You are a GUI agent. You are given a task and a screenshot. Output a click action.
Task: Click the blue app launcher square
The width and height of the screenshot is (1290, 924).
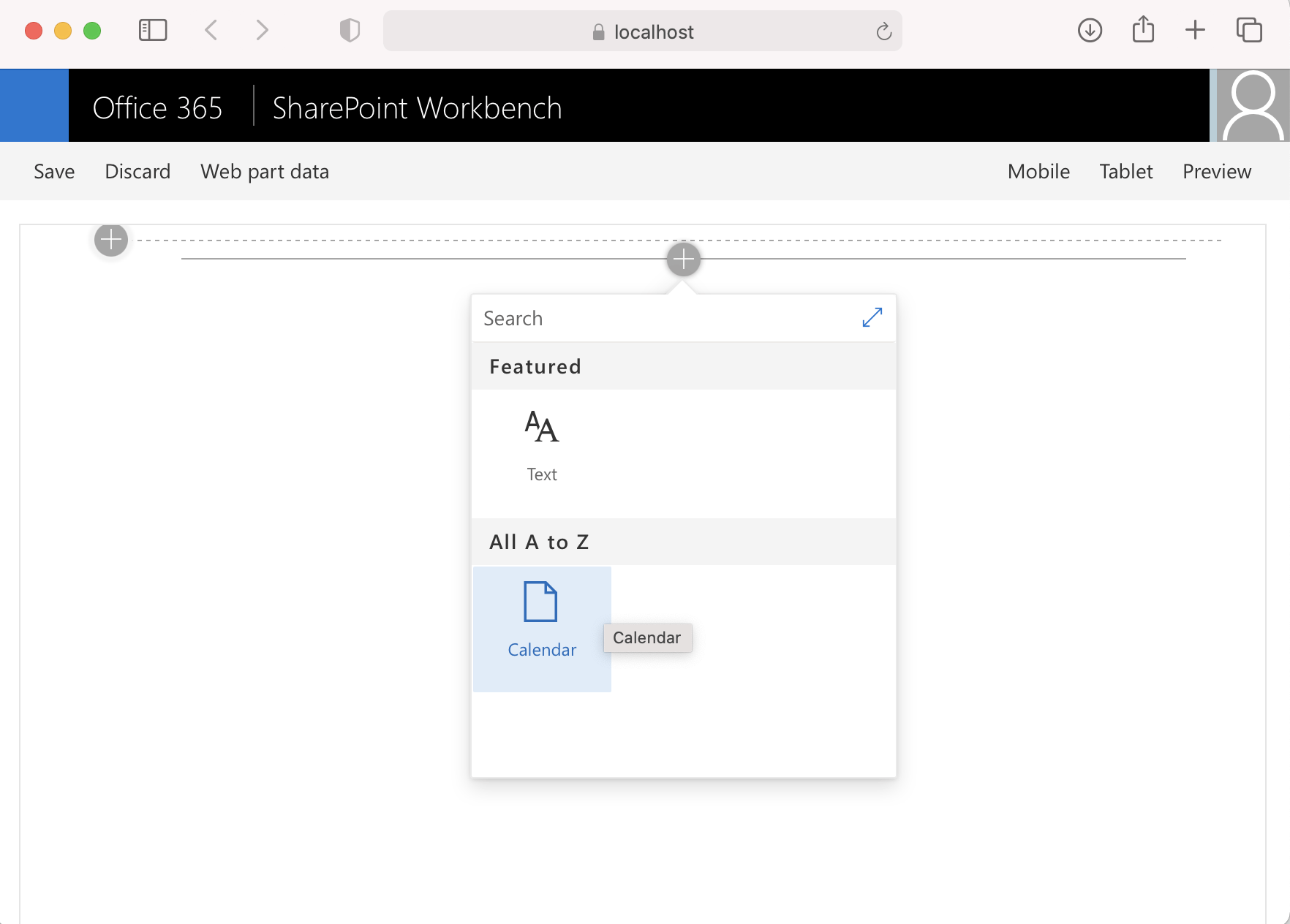coord(34,105)
